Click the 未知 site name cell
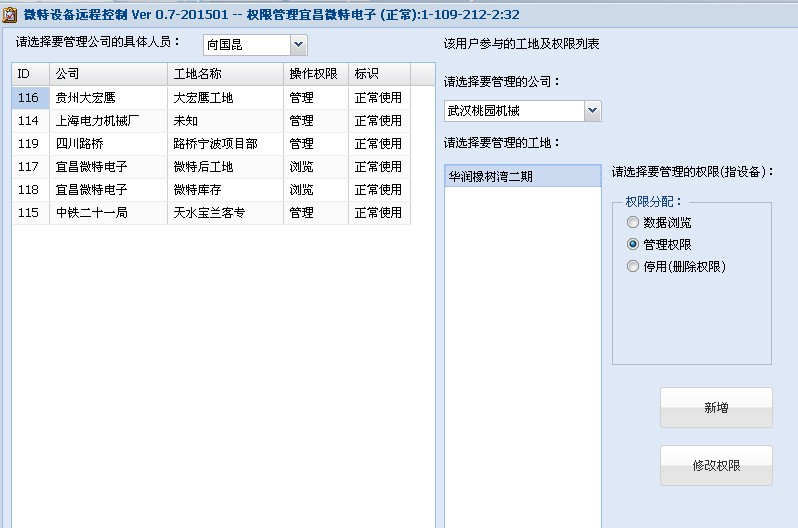798x528 pixels. click(x=225, y=121)
